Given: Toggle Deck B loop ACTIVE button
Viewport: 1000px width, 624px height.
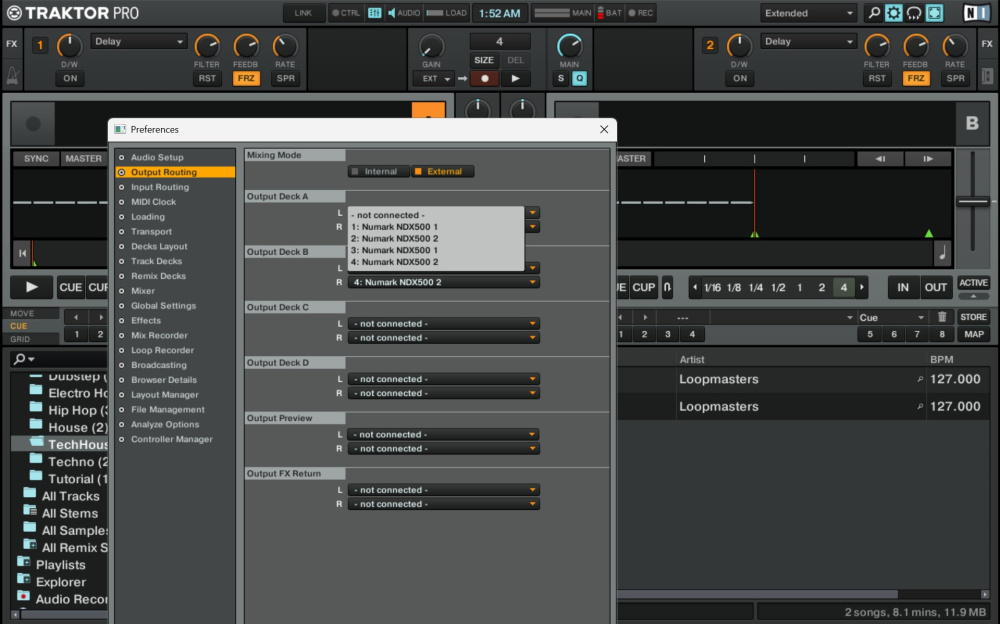Looking at the screenshot, I should point(973,283).
